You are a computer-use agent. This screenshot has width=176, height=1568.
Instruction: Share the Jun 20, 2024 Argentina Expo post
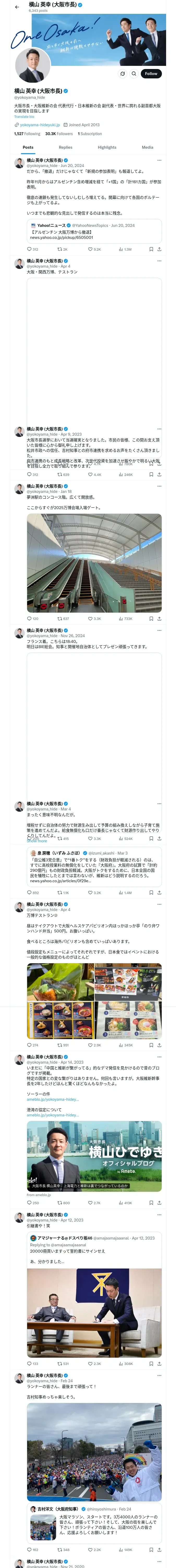tap(160, 249)
